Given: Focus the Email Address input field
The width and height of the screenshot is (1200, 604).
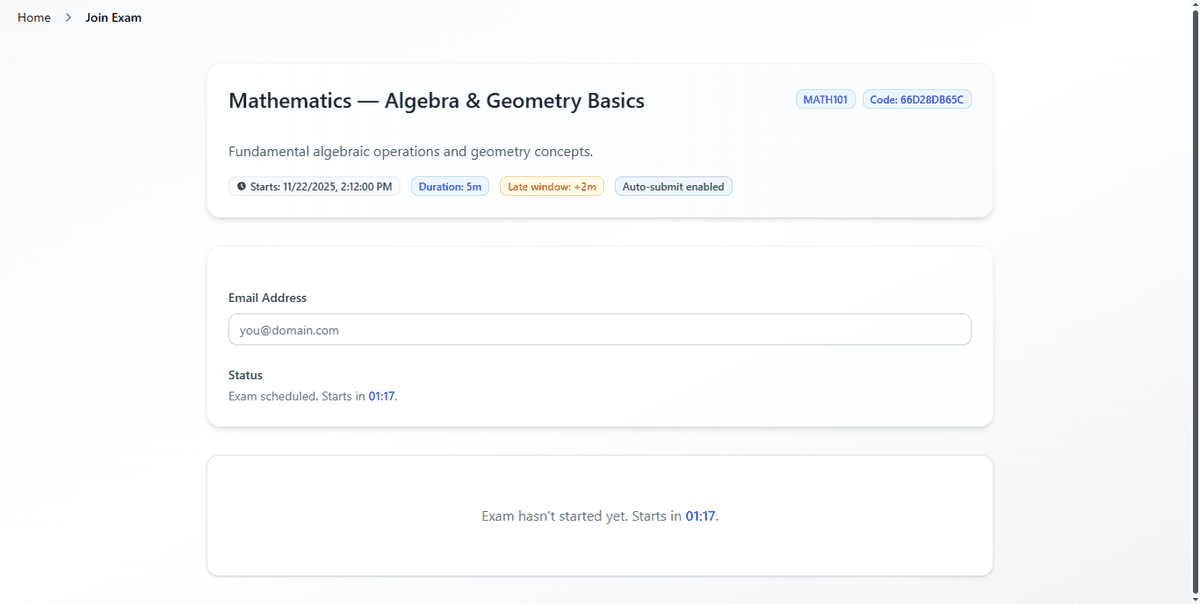Looking at the screenshot, I should coord(599,330).
